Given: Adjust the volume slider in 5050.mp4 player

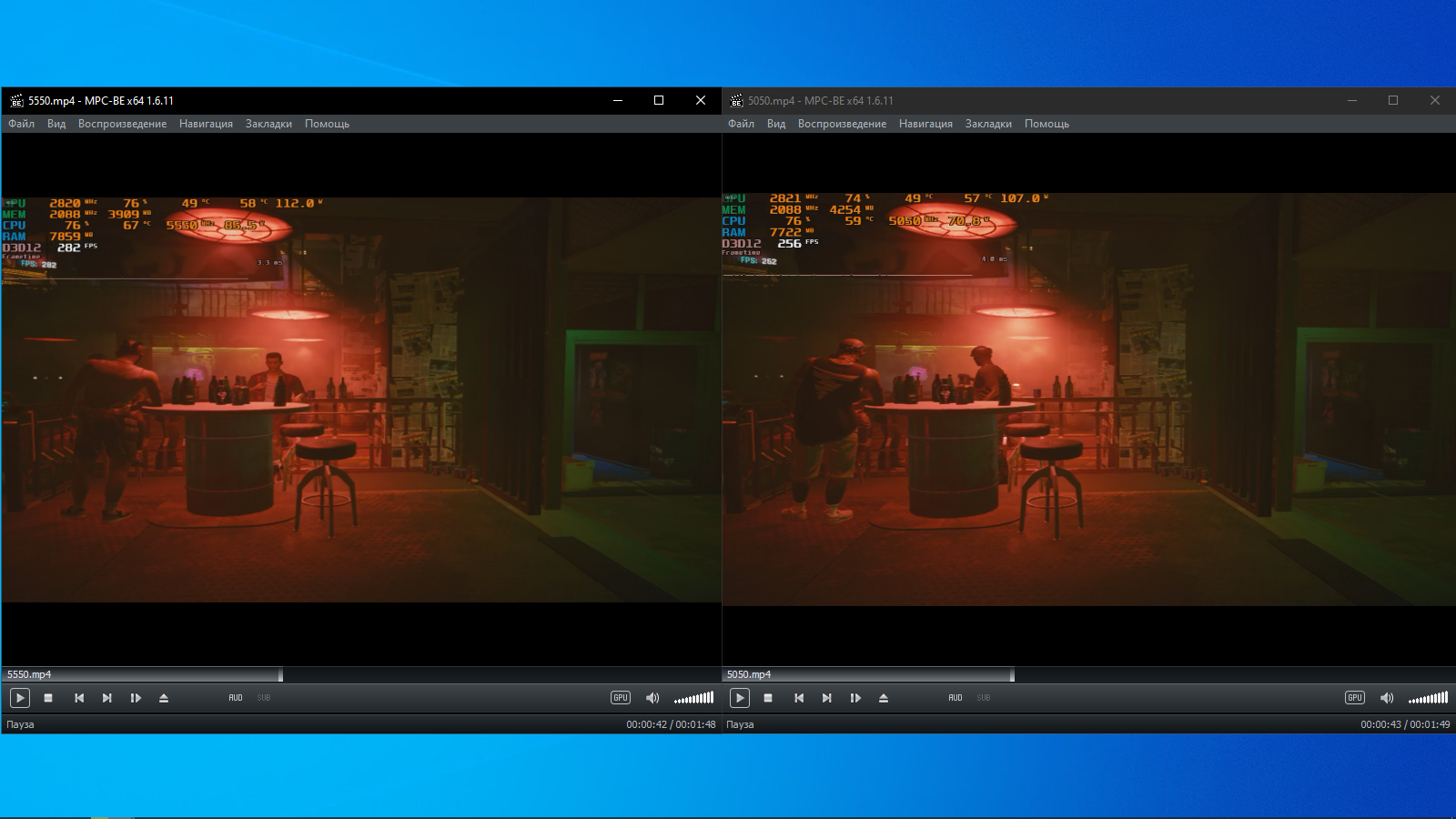Looking at the screenshot, I should [x=1428, y=698].
